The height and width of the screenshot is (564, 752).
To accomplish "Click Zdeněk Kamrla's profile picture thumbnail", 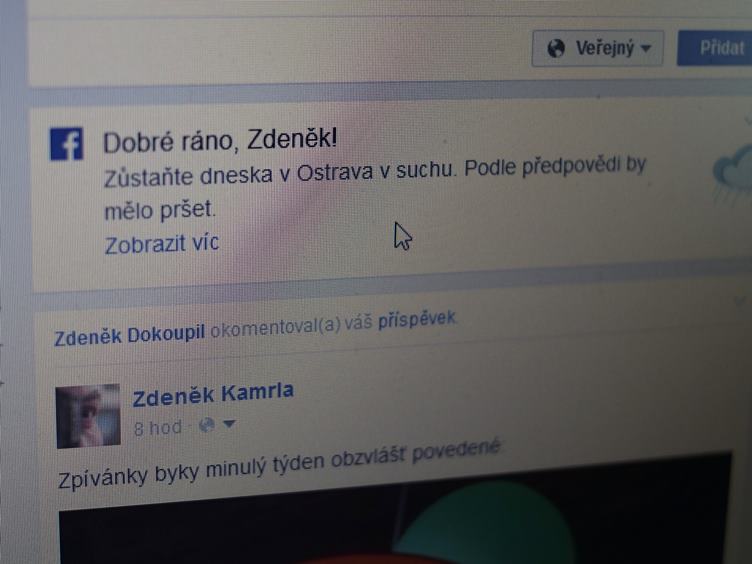I will pos(88,416).
